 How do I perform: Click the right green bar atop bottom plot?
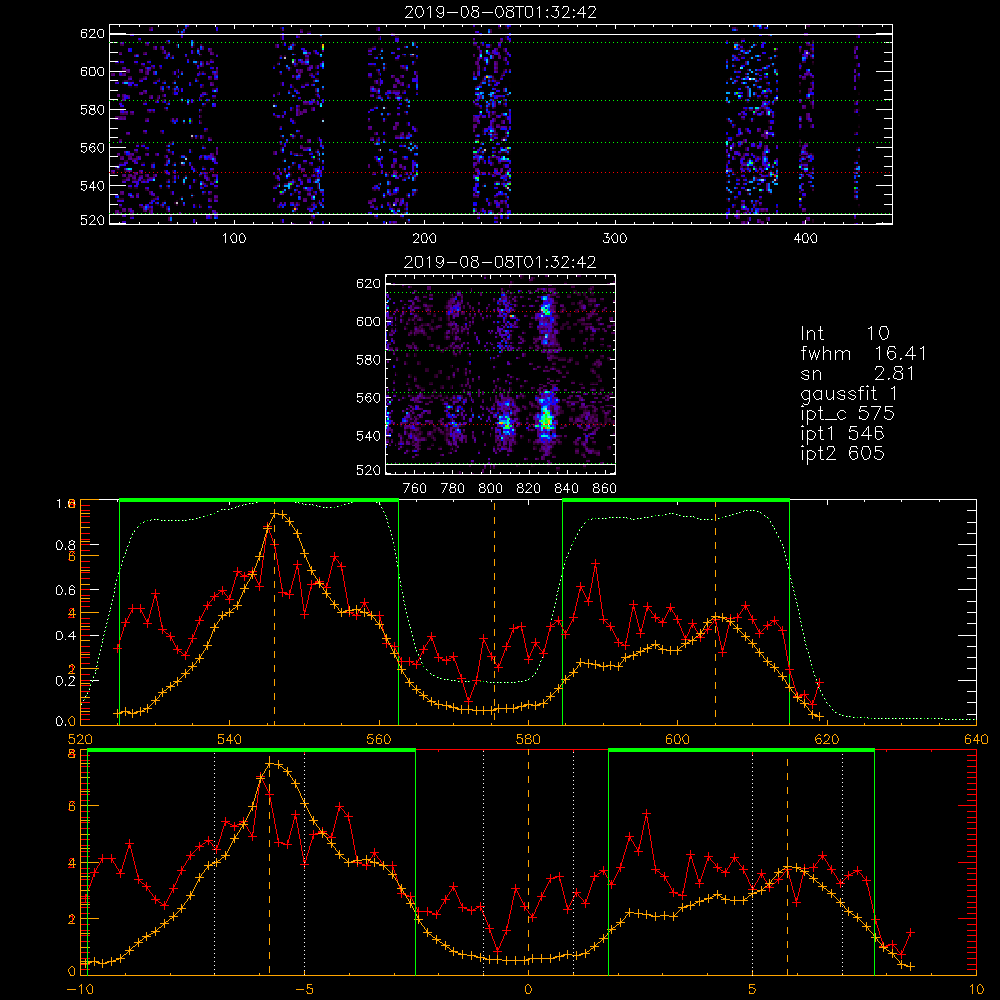(741, 751)
